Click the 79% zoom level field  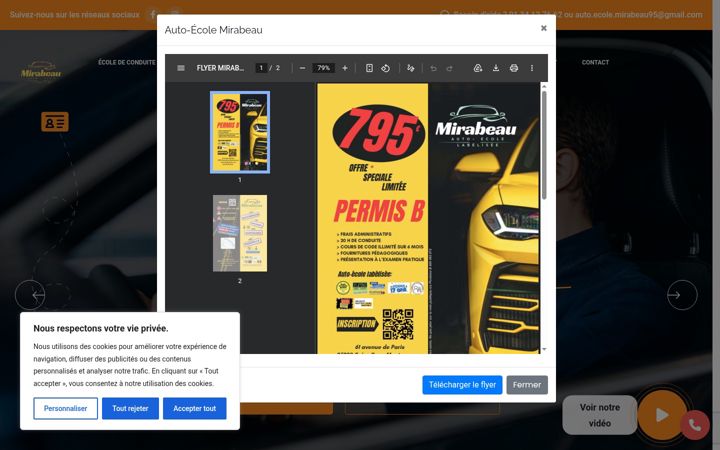click(x=323, y=68)
